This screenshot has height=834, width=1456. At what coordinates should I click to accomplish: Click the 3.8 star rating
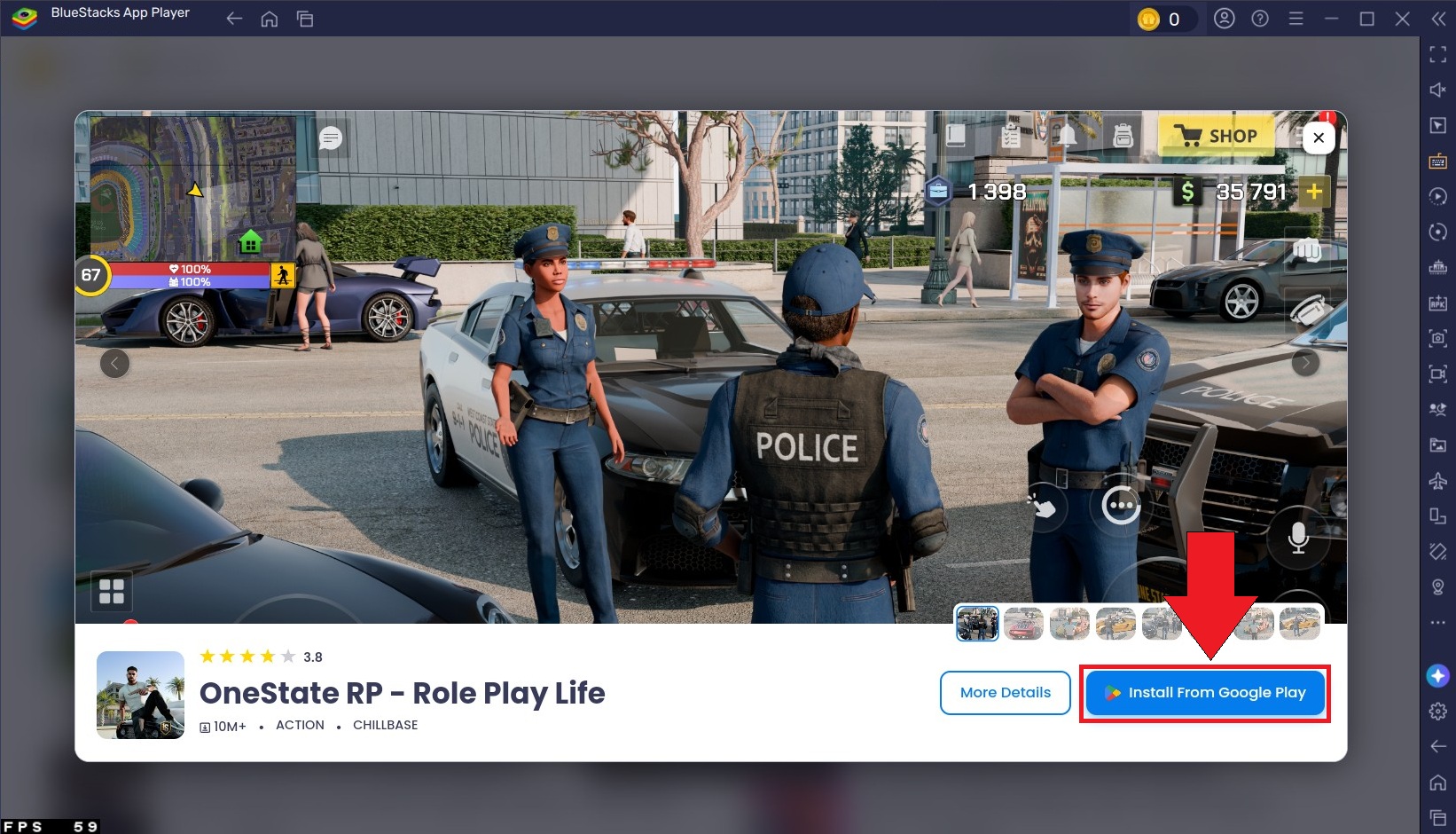[x=261, y=657]
